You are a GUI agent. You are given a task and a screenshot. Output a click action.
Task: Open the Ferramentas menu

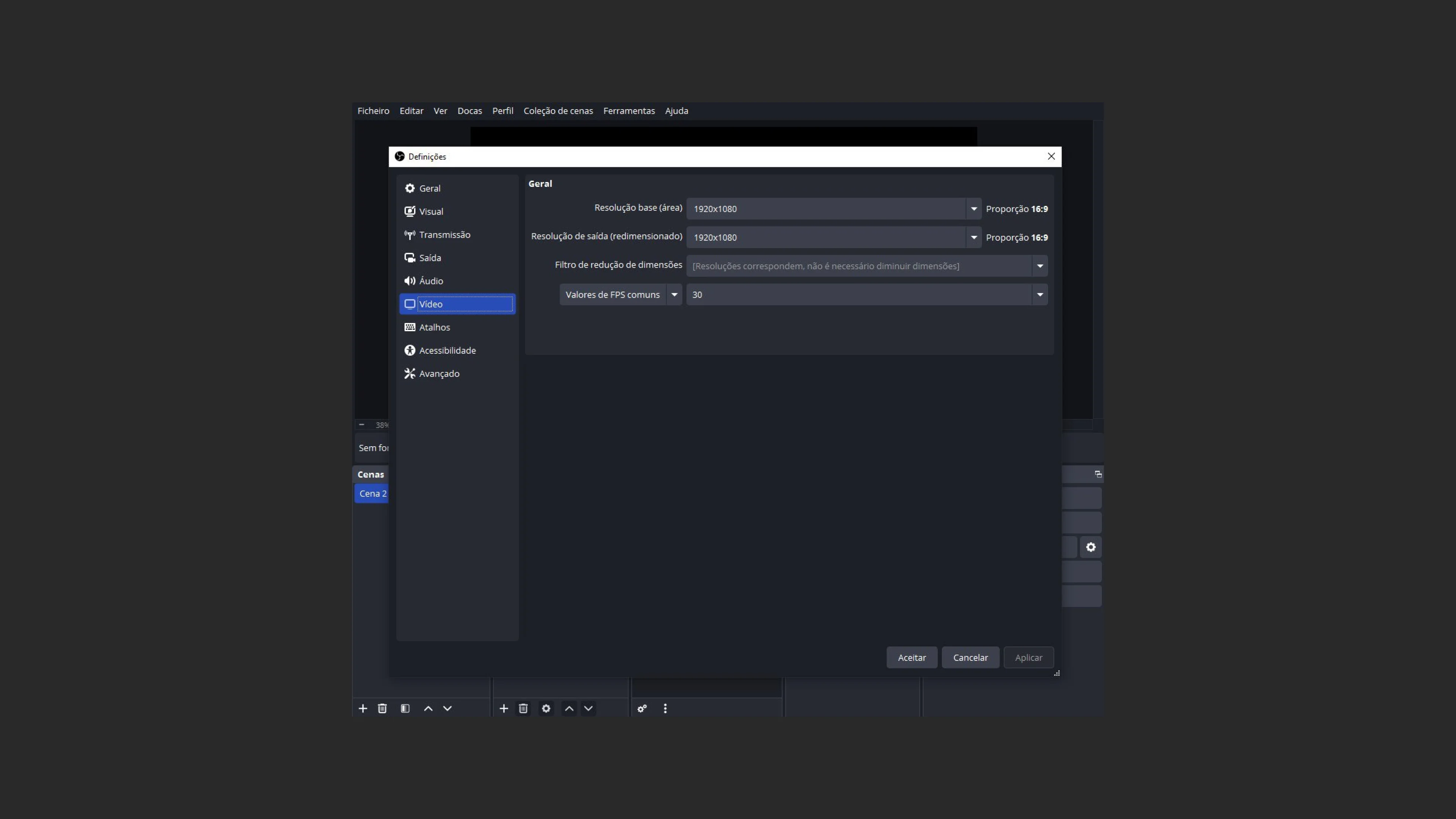[x=629, y=111]
